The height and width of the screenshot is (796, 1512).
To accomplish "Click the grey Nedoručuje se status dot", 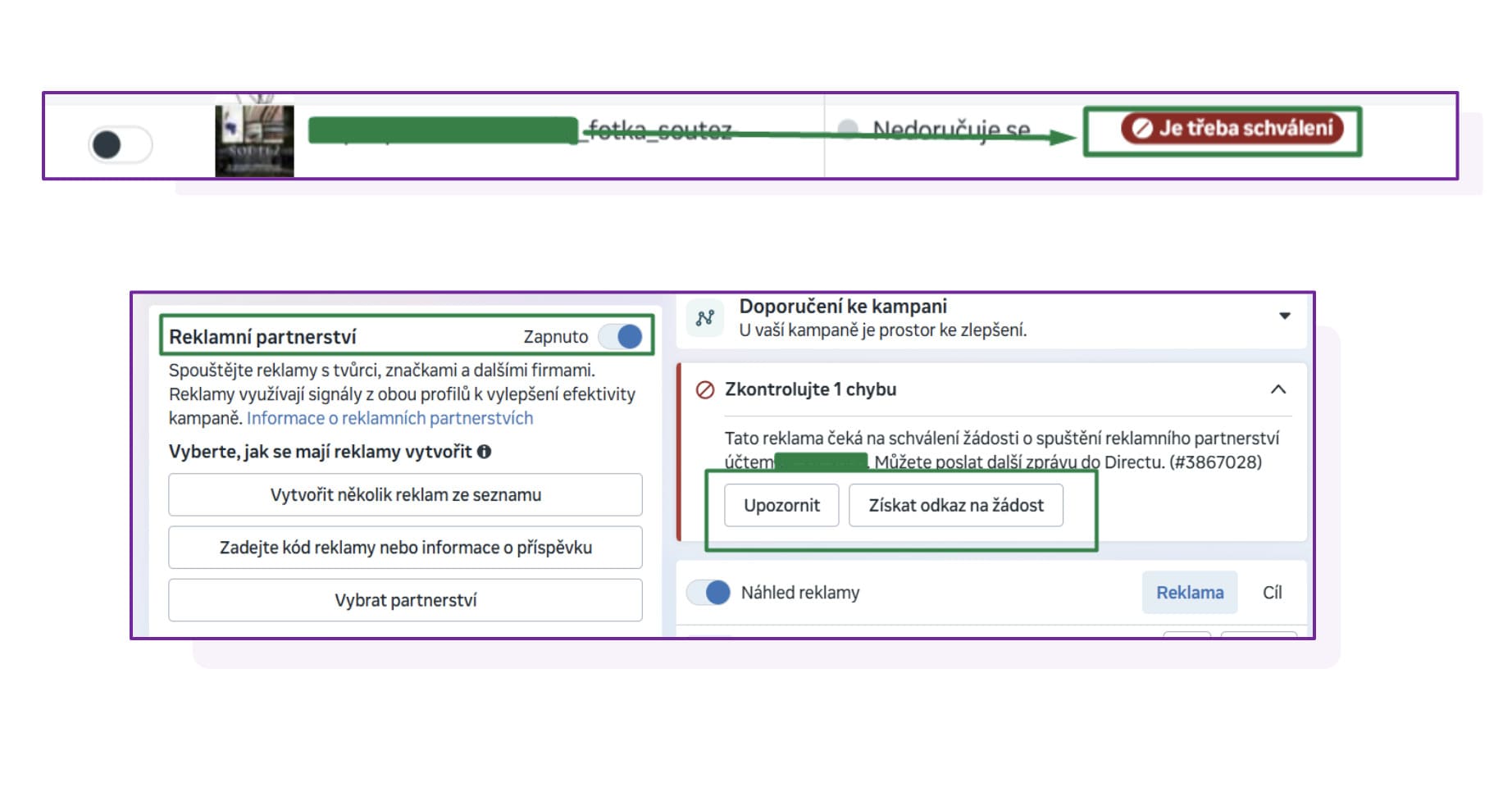I will (848, 130).
